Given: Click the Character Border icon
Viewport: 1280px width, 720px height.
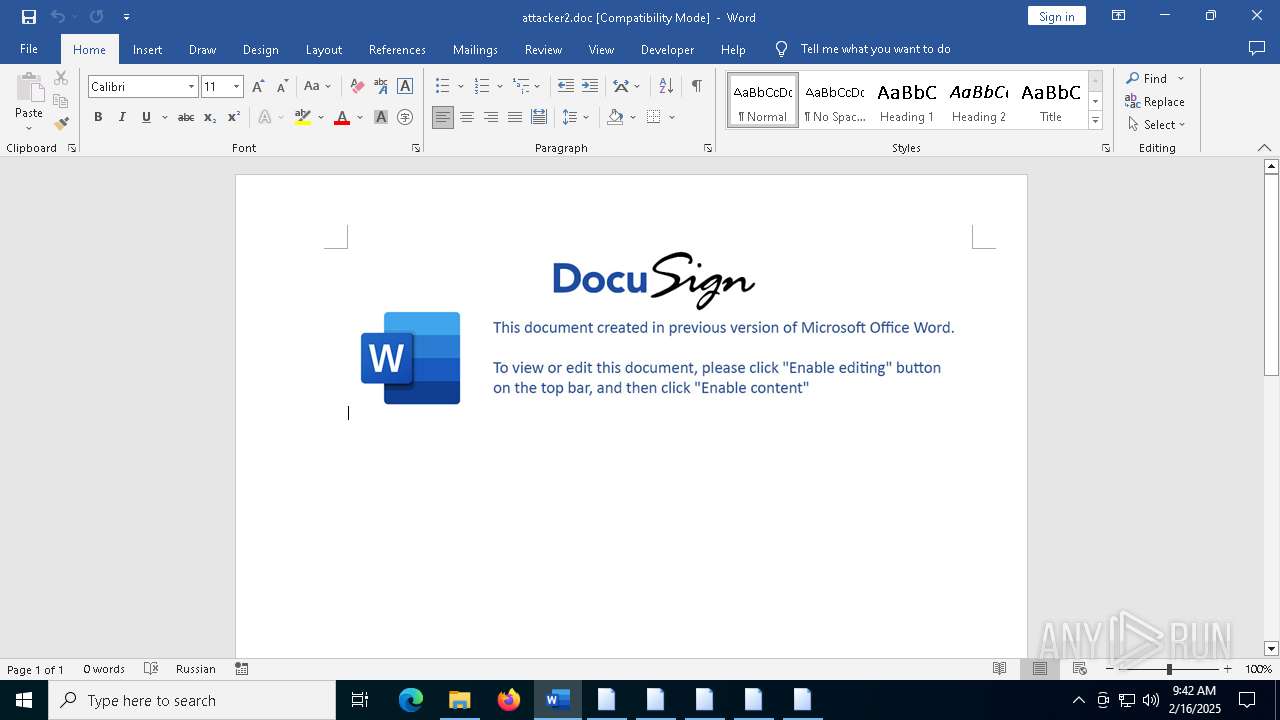Looking at the screenshot, I should click(x=405, y=87).
